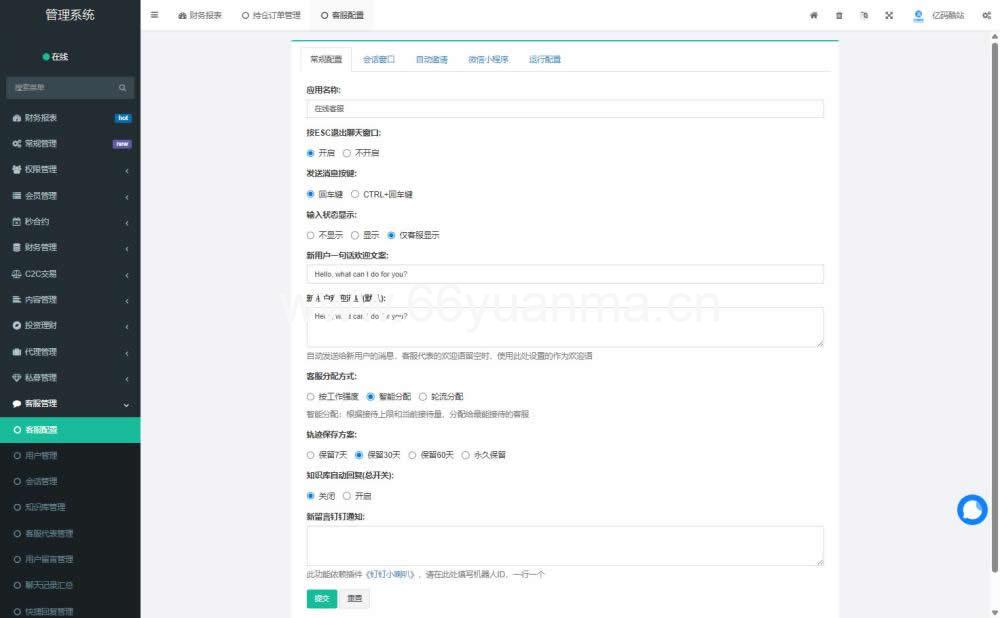Open 客服代表管理 in the sidebar submenu
This screenshot has height=618, width=1000.
point(48,534)
